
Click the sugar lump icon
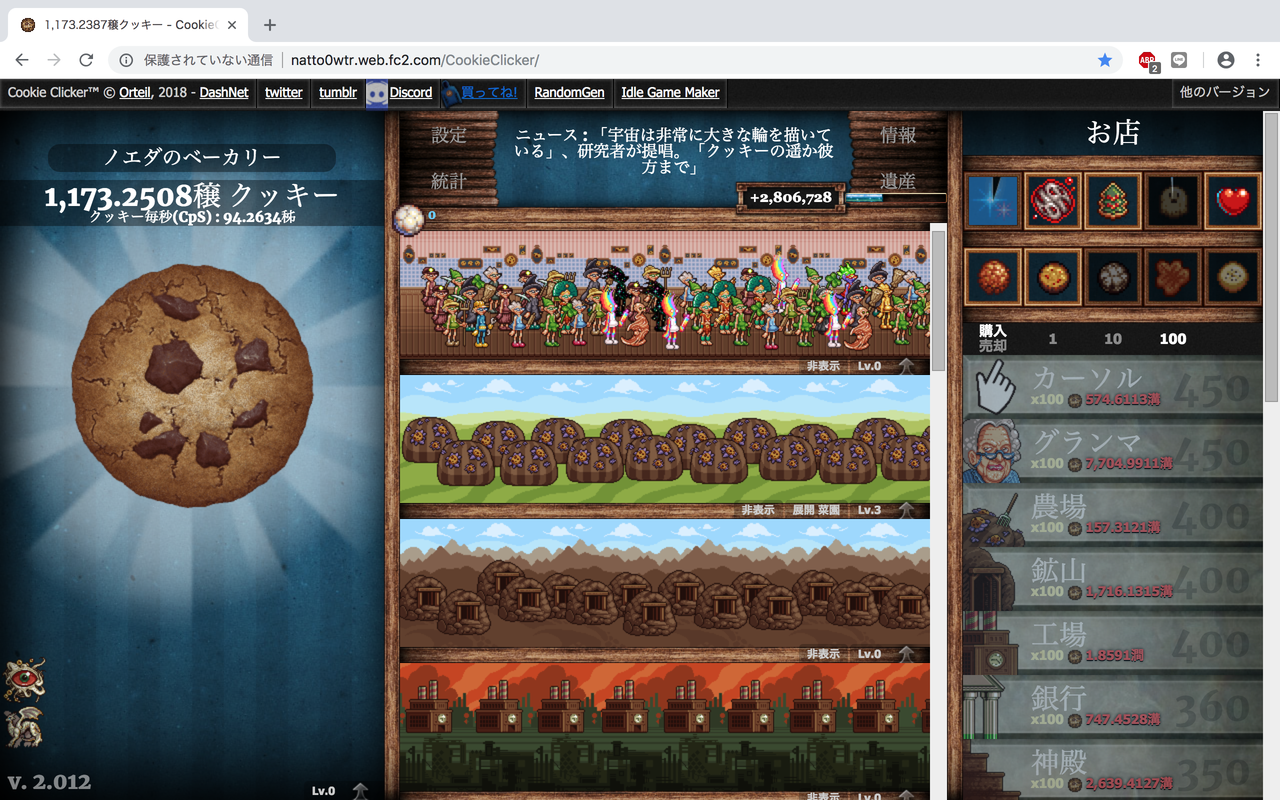[408, 219]
